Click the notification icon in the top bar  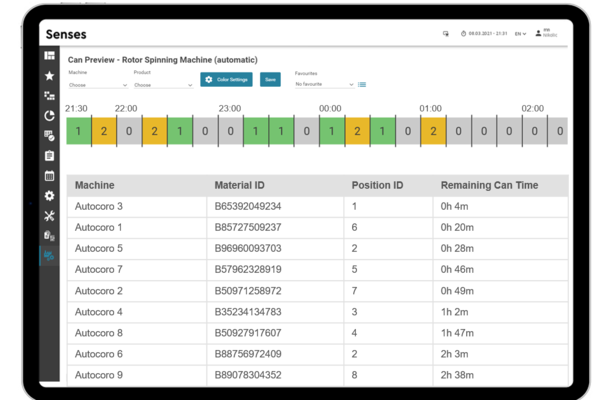(x=446, y=34)
